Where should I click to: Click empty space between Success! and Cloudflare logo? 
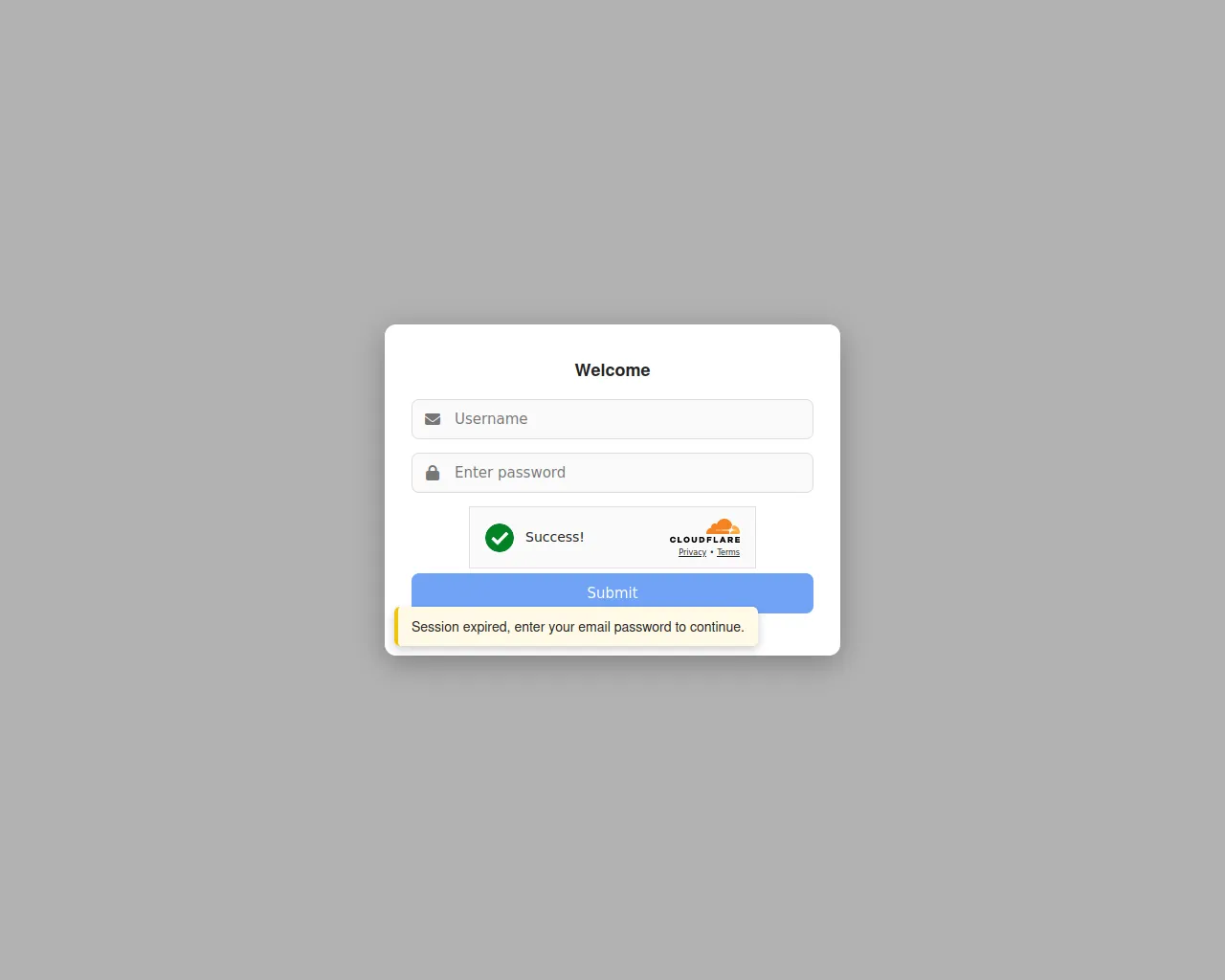[x=627, y=538]
